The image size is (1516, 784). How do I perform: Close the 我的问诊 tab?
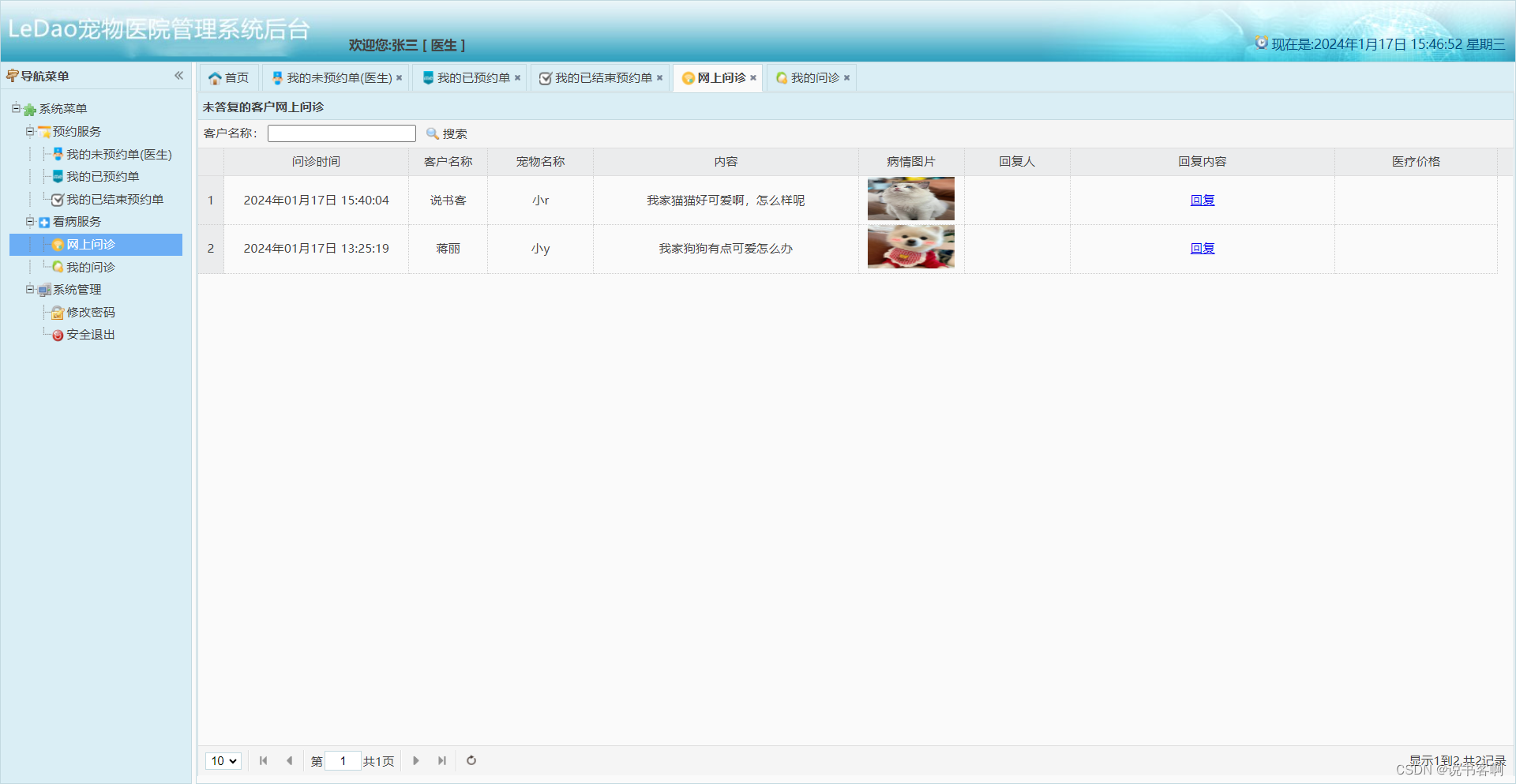[846, 77]
